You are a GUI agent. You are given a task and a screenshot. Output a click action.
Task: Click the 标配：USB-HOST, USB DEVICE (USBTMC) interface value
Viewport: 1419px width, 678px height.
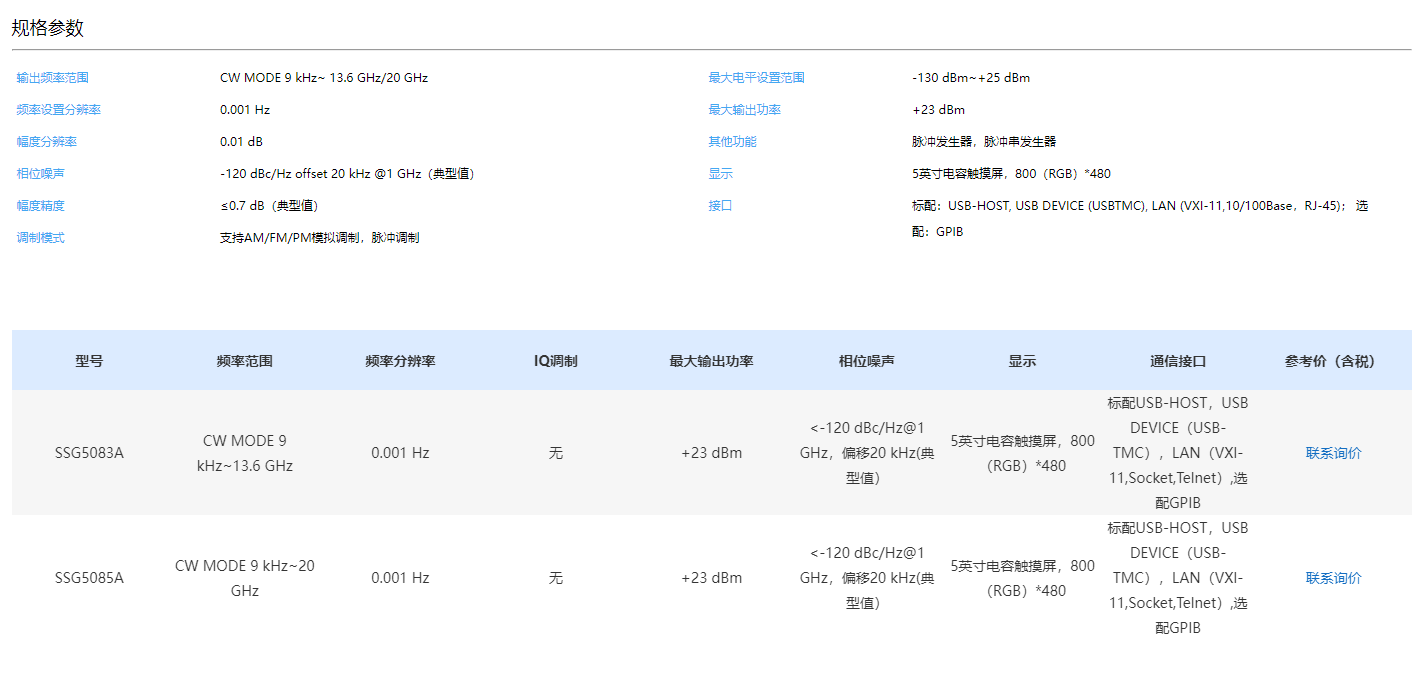pos(1140,219)
